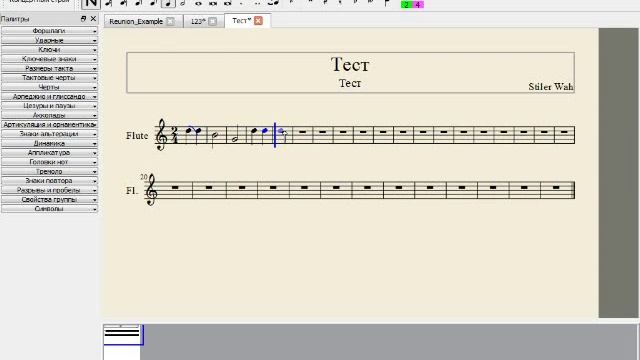Expand the Акколады palette
Screen dimensions: 640x360
[49, 115]
